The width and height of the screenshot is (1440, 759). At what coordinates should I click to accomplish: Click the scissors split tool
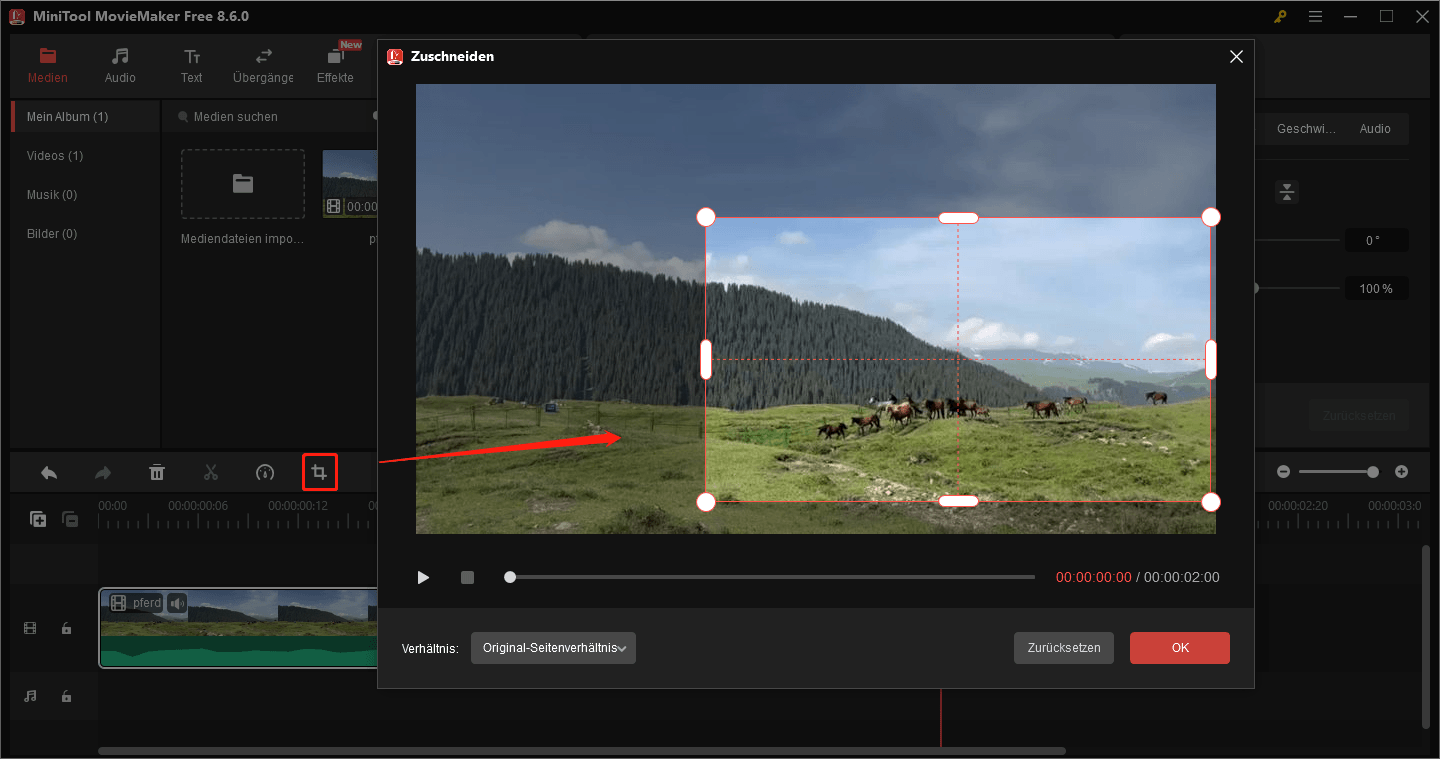211,472
